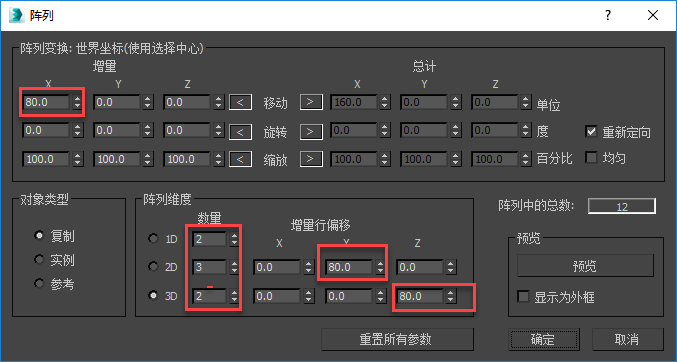Image resolution: width=677 pixels, height=362 pixels.
Task: Close the 阵列 dialog window
Action: point(653,16)
